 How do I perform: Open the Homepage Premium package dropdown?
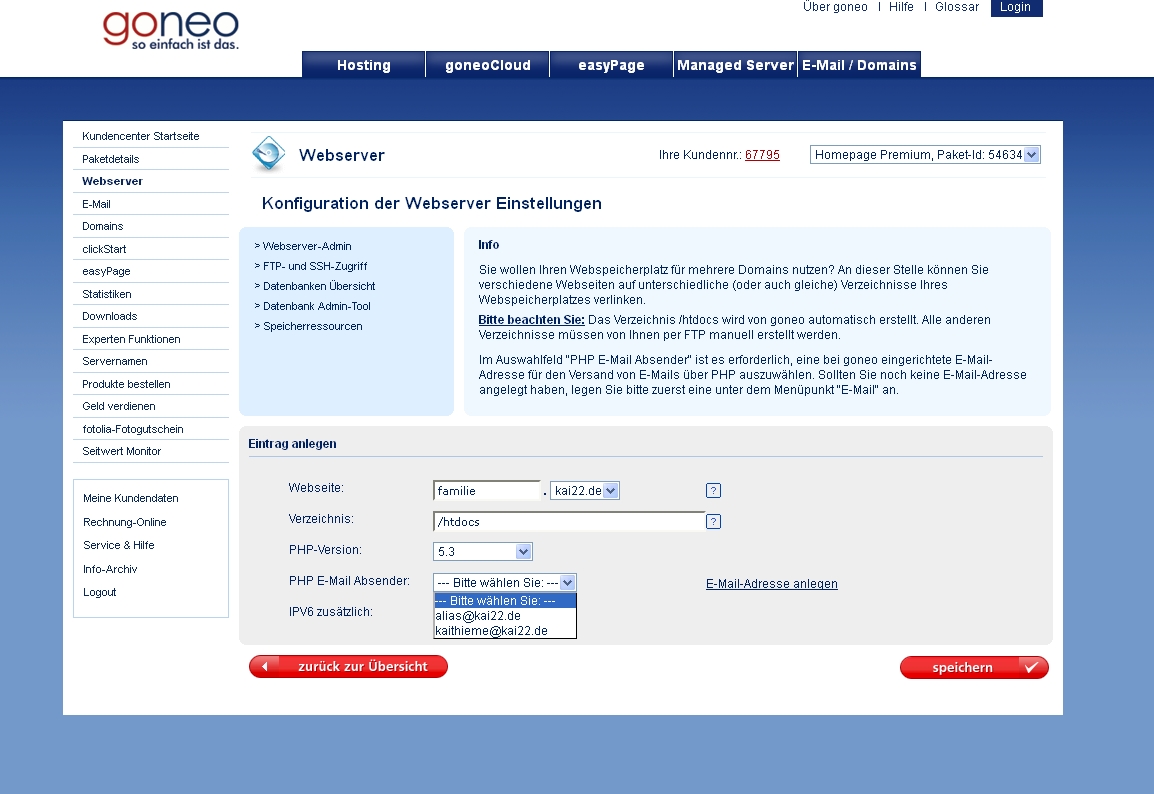coord(925,155)
